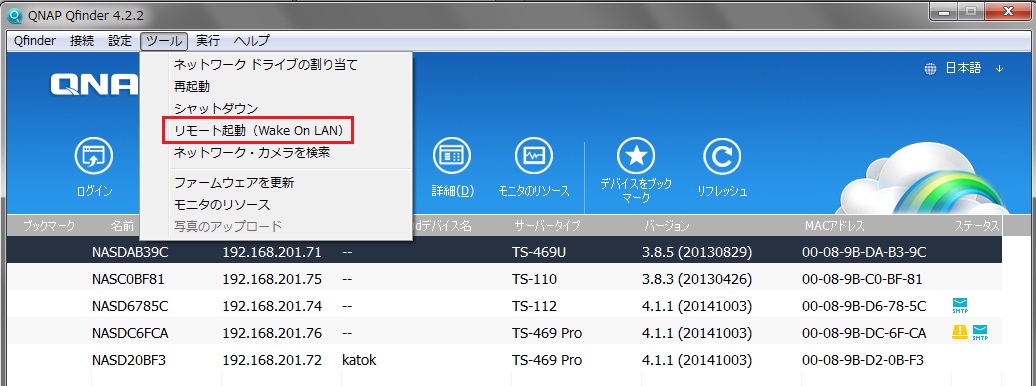Select the NASD6785C device row

505,306
